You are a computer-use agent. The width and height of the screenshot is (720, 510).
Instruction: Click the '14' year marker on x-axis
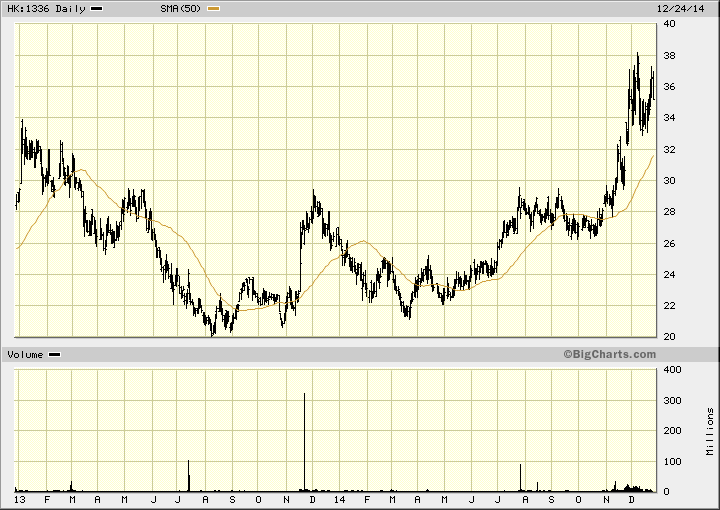341,499
